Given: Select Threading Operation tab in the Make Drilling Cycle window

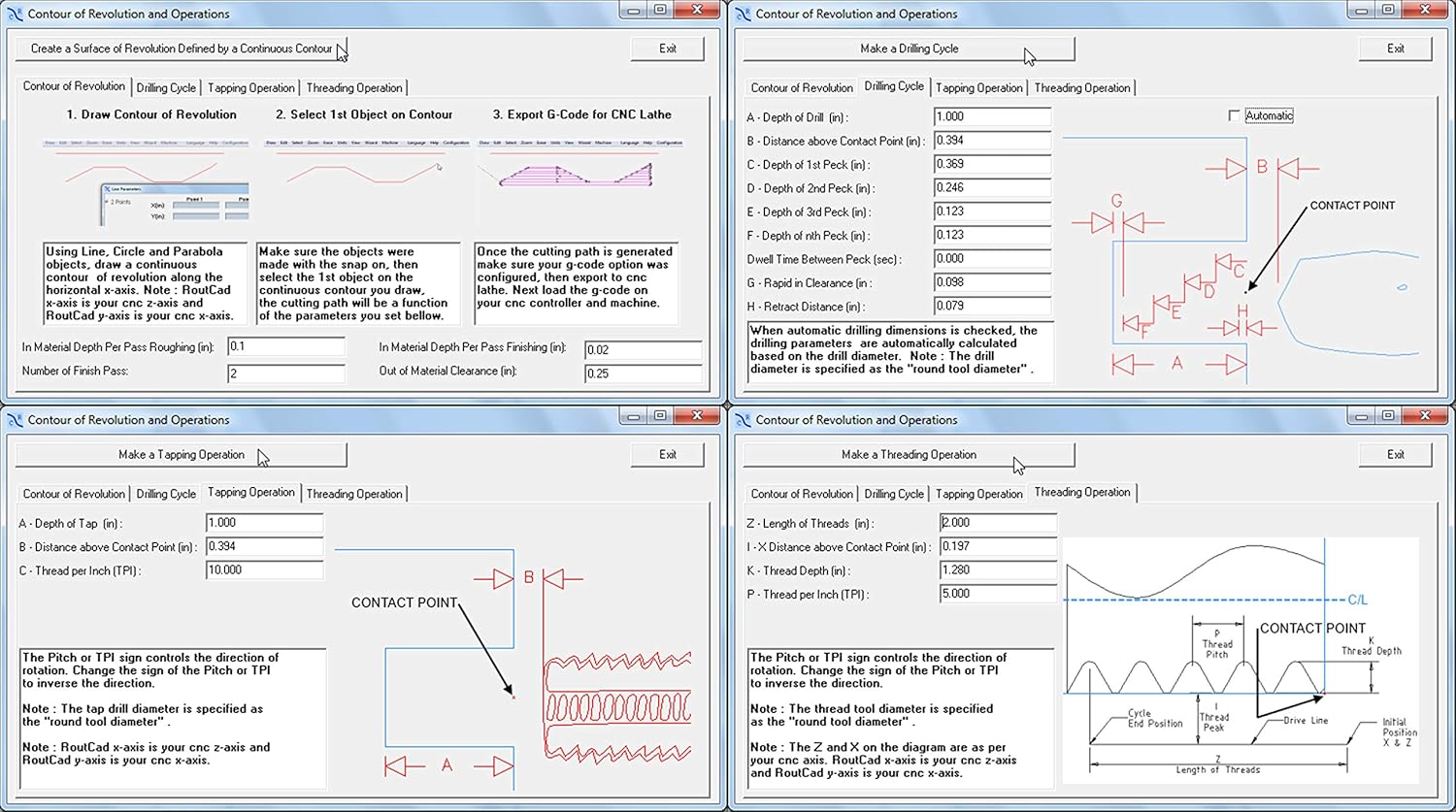Looking at the screenshot, I should click(x=1082, y=88).
